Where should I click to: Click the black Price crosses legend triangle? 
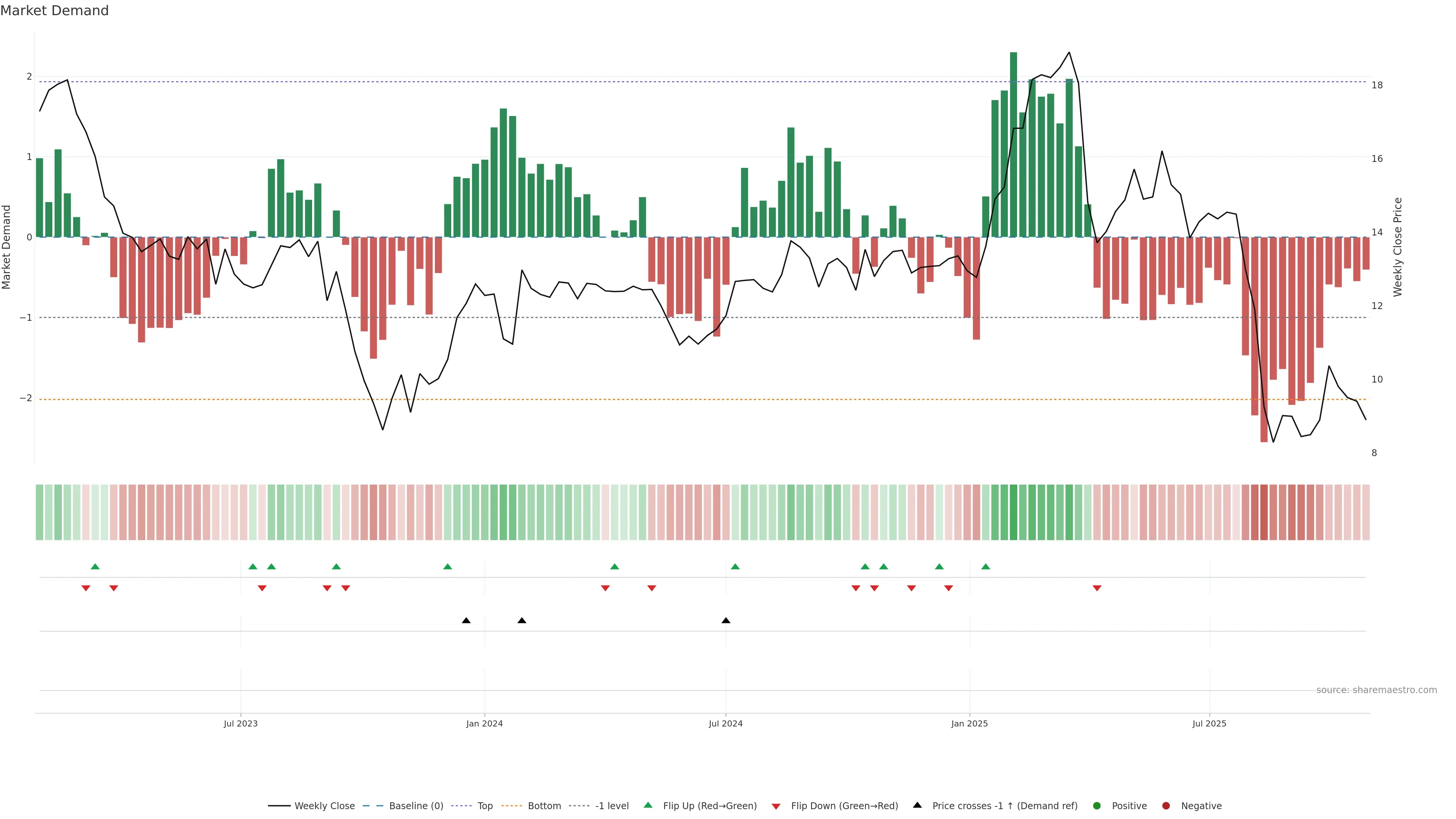[x=917, y=805]
